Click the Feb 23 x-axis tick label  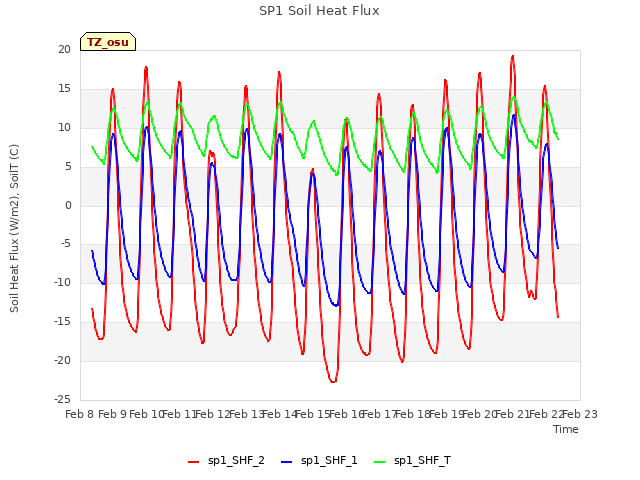click(580, 414)
